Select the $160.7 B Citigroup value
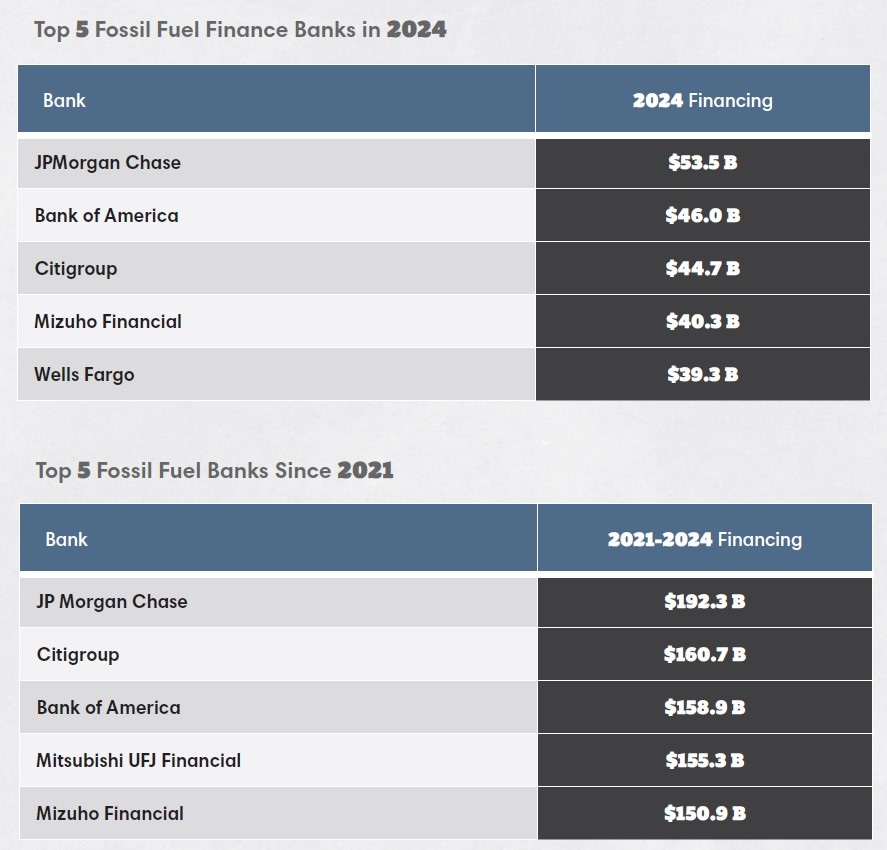 click(705, 655)
